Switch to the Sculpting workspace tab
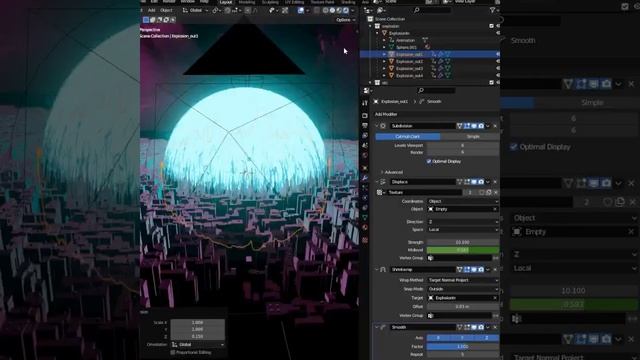This screenshot has width=640, height=360. (x=270, y=2)
